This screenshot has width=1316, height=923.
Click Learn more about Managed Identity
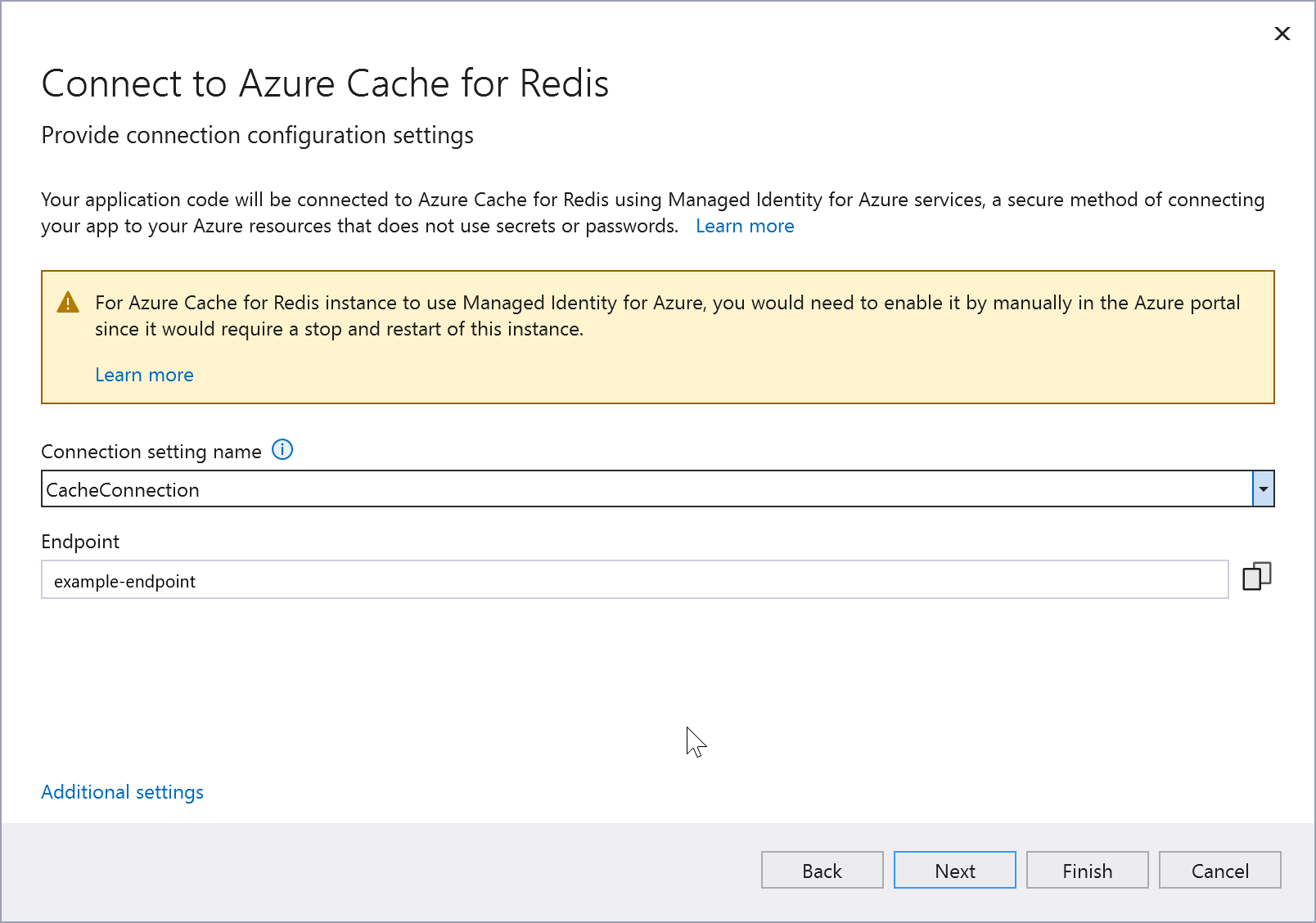(744, 226)
